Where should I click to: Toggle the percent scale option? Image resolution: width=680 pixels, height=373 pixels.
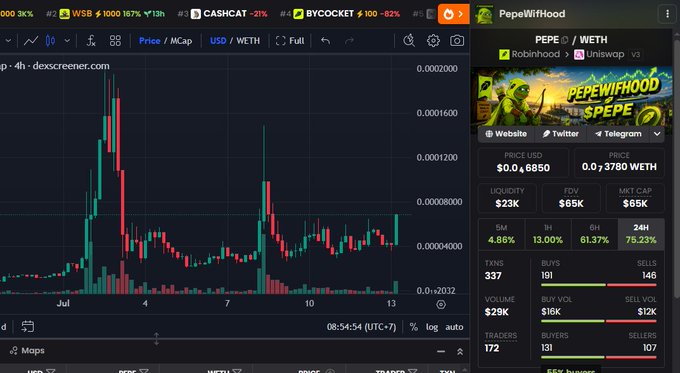click(414, 327)
